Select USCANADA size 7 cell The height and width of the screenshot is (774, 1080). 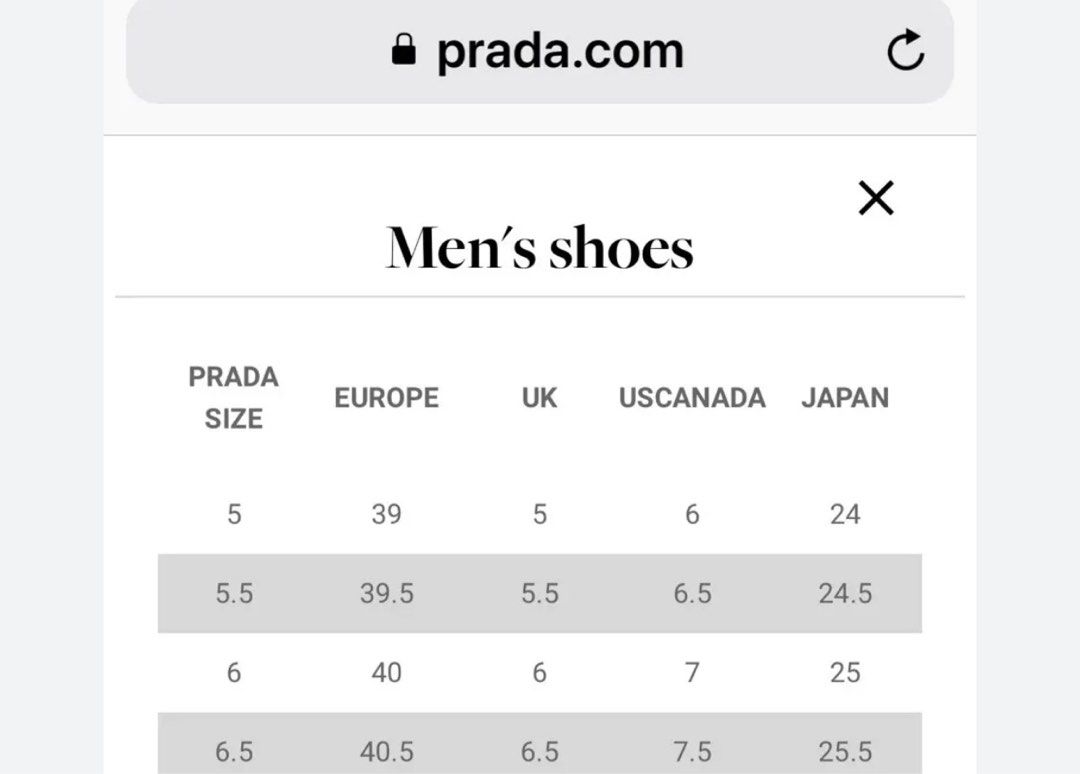point(692,672)
